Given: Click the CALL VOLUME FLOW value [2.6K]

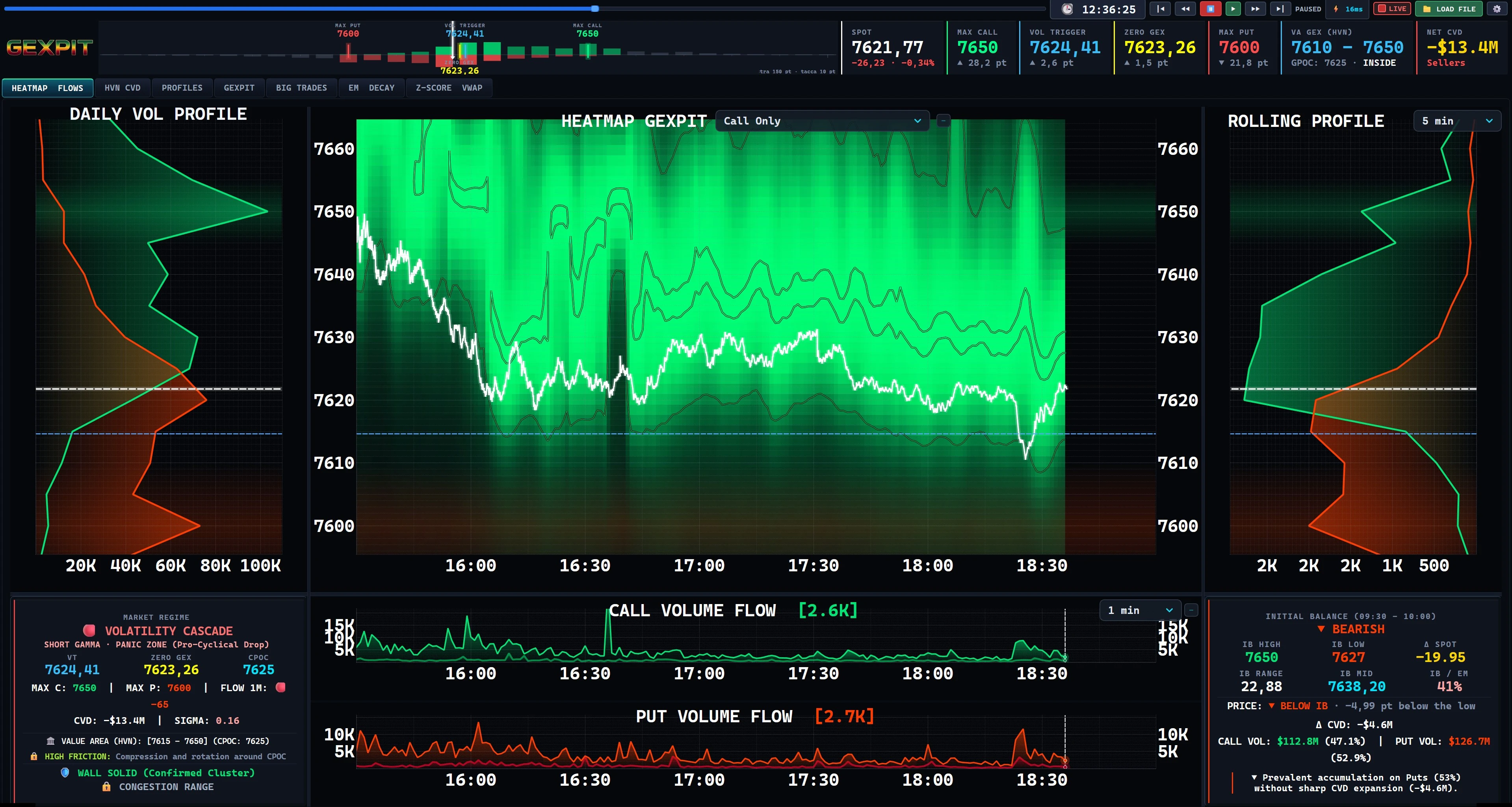Looking at the screenshot, I should (x=828, y=610).
